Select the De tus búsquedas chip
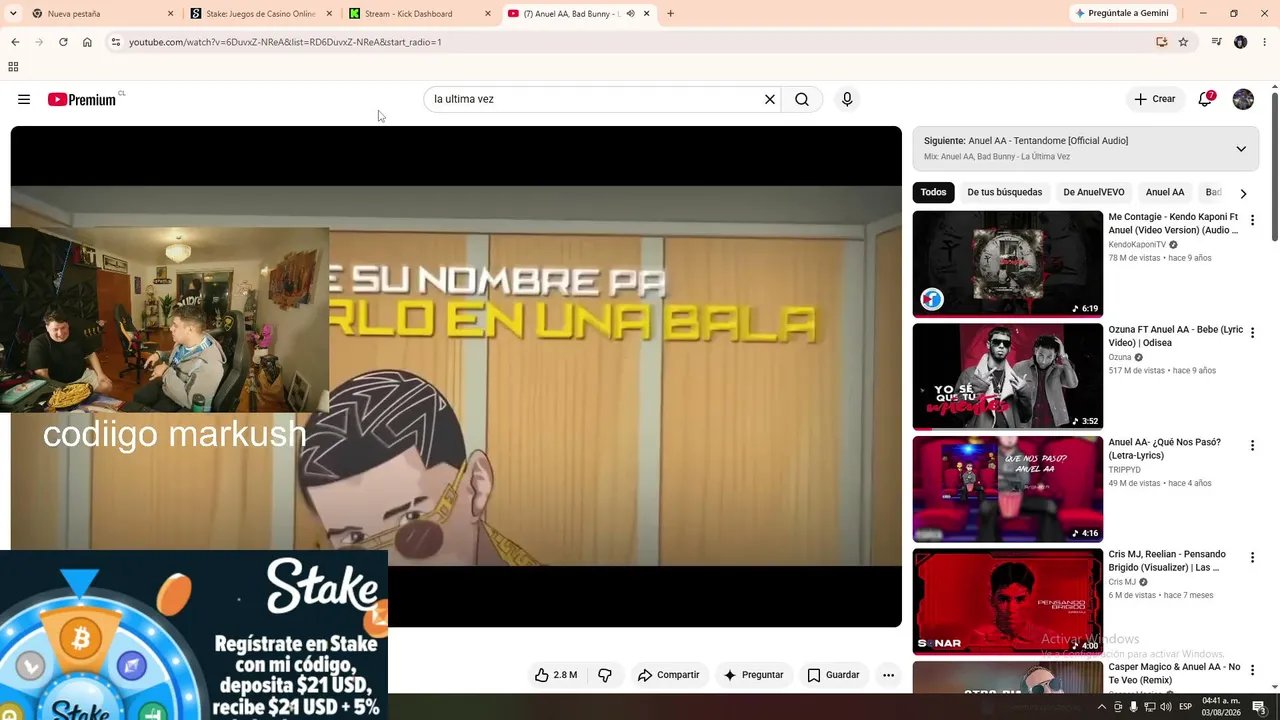 (x=1005, y=192)
